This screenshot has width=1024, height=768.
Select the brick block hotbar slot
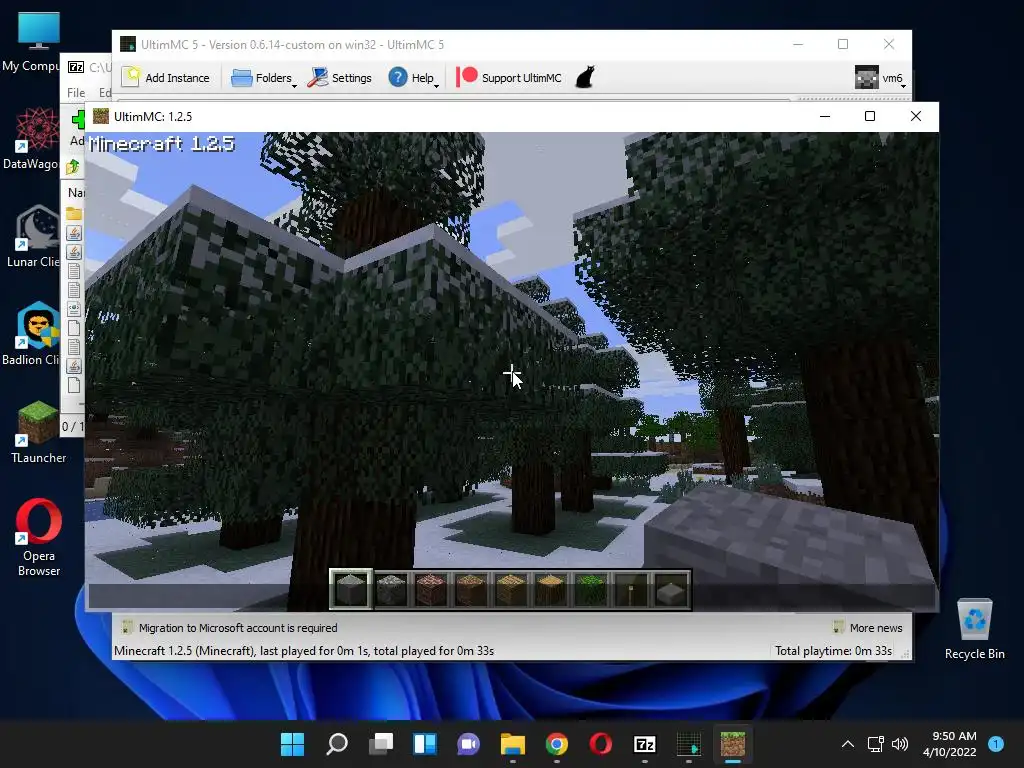coord(431,590)
